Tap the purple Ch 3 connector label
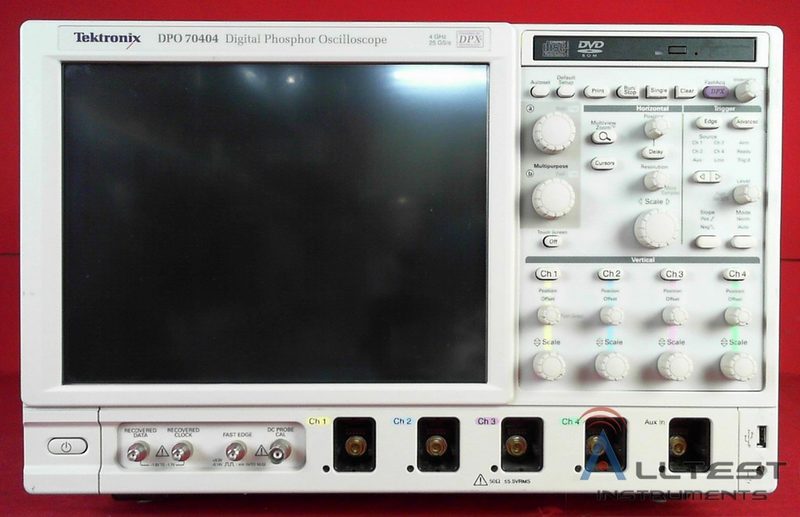 (486, 421)
